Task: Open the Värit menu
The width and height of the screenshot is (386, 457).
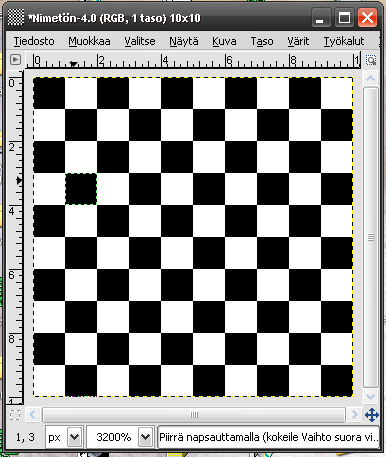Action: point(298,41)
